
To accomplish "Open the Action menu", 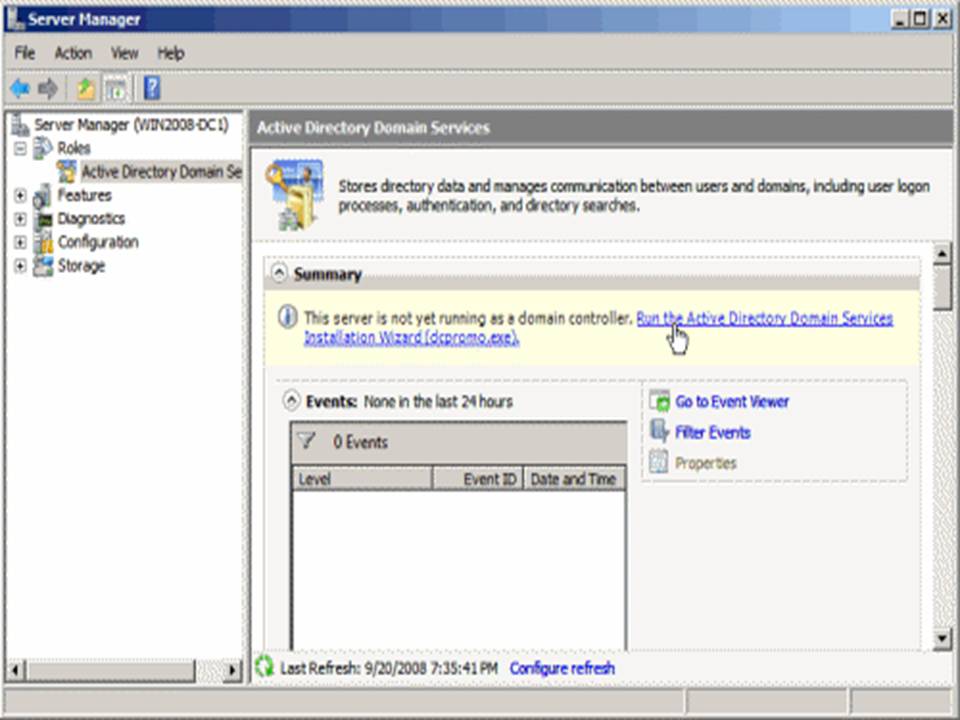I will click(73, 53).
